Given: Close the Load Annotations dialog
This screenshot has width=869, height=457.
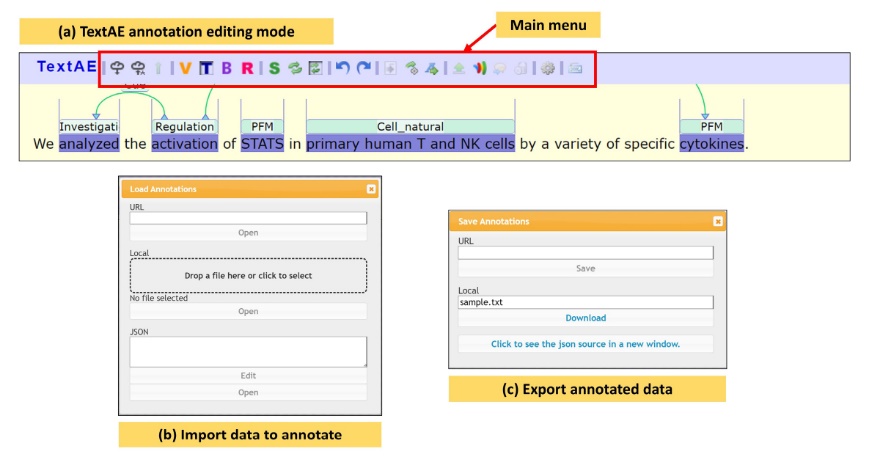Looking at the screenshot, I should click(x=371, y=189).
